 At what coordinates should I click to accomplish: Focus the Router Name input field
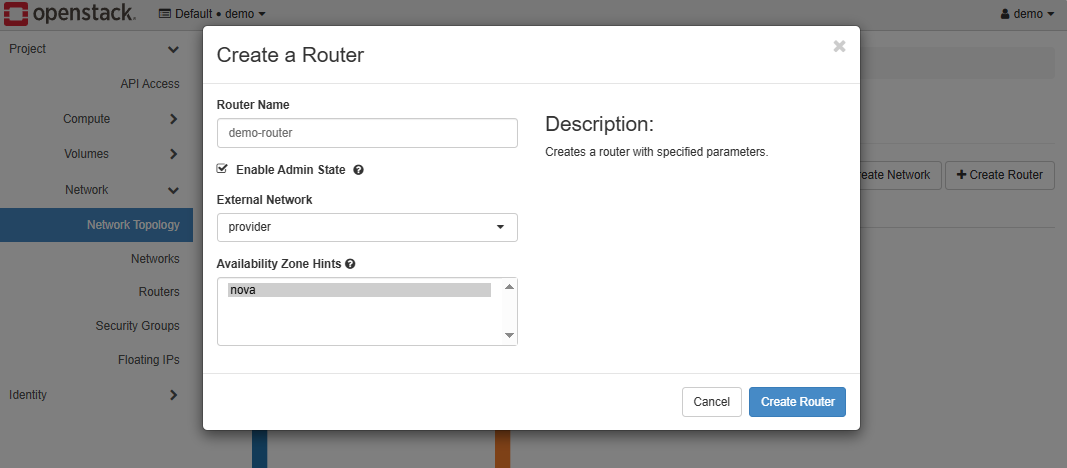click(367, 133)
